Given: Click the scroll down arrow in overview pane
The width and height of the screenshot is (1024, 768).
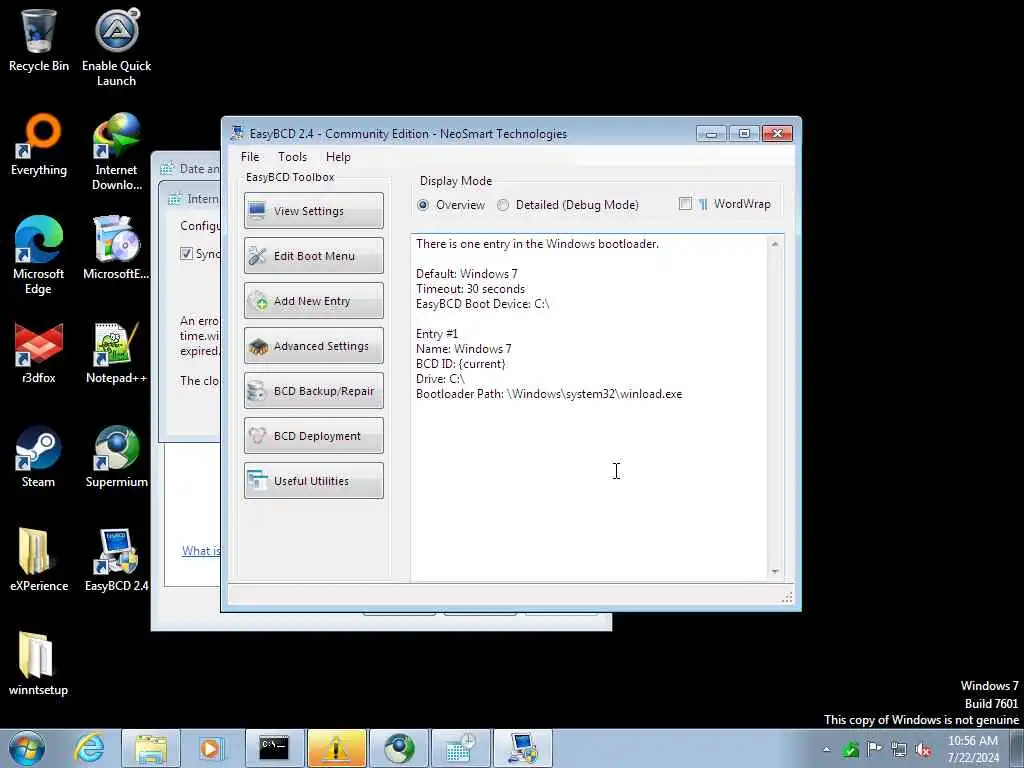Looking at the screenshot, I should 775,571.
